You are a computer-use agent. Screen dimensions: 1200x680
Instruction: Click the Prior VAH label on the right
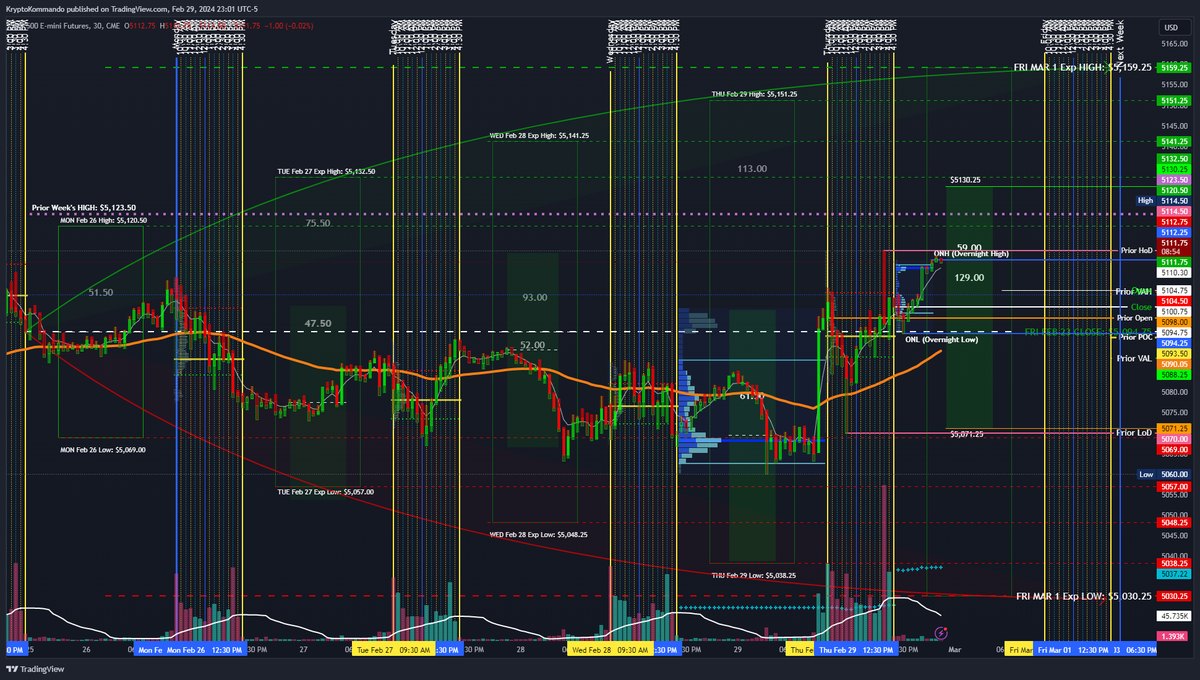[x=1133, y=290]
